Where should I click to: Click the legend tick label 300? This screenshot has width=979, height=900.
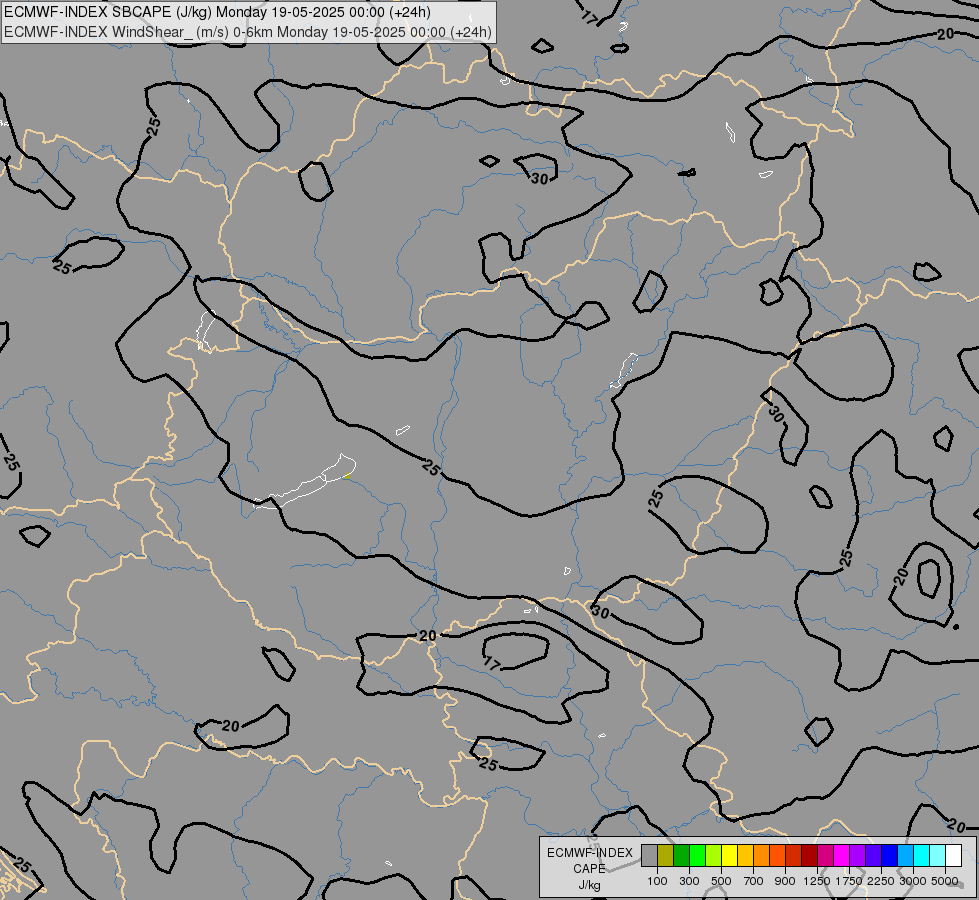point(689,881)
